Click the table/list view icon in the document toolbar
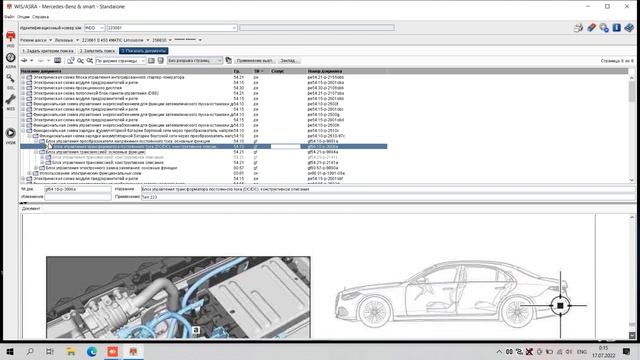 coord(58,60)
